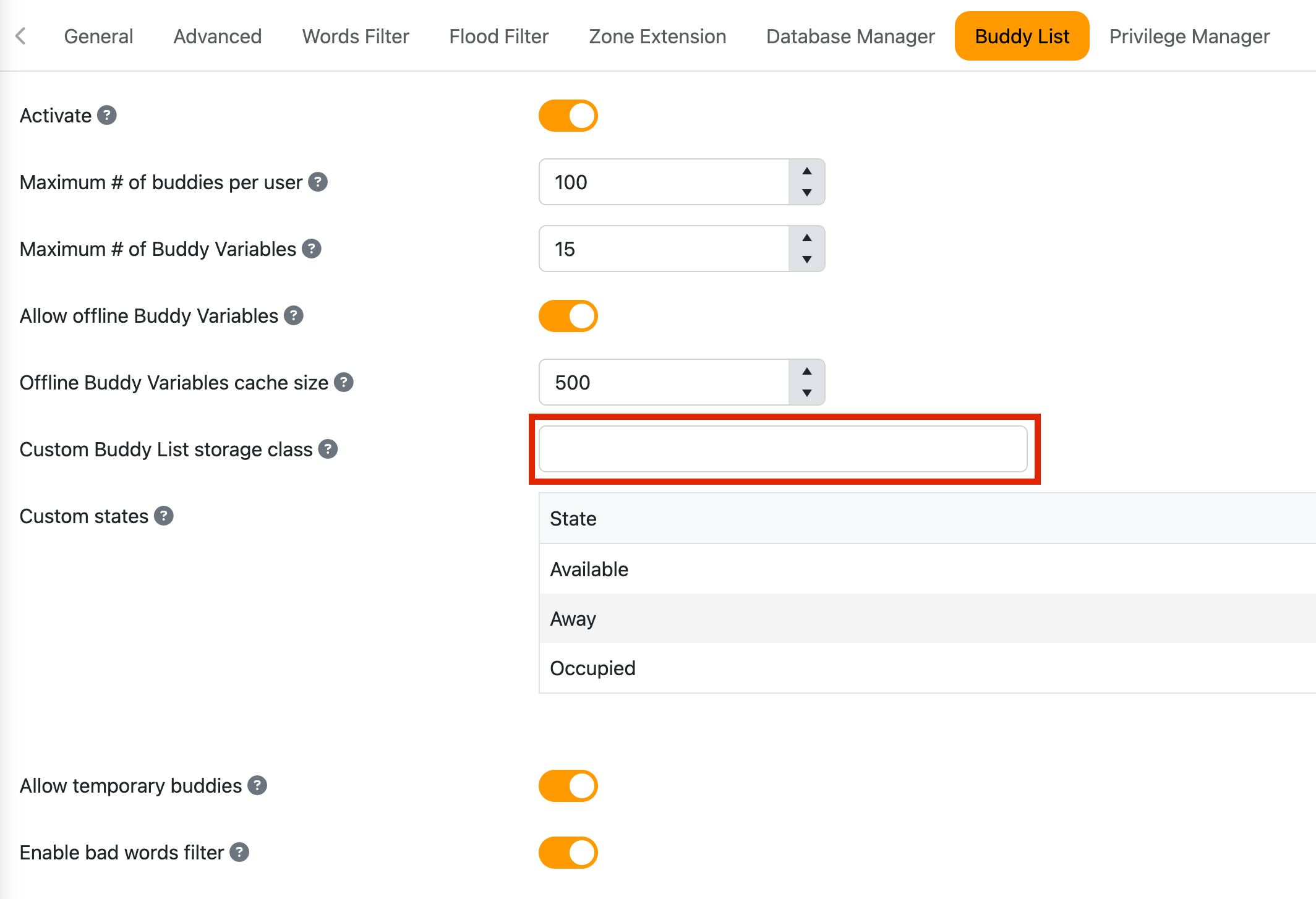This screenshot has width=1316, height=899.
Task: Switch to the Database Manager tab
Action: (x=850, y=36)
